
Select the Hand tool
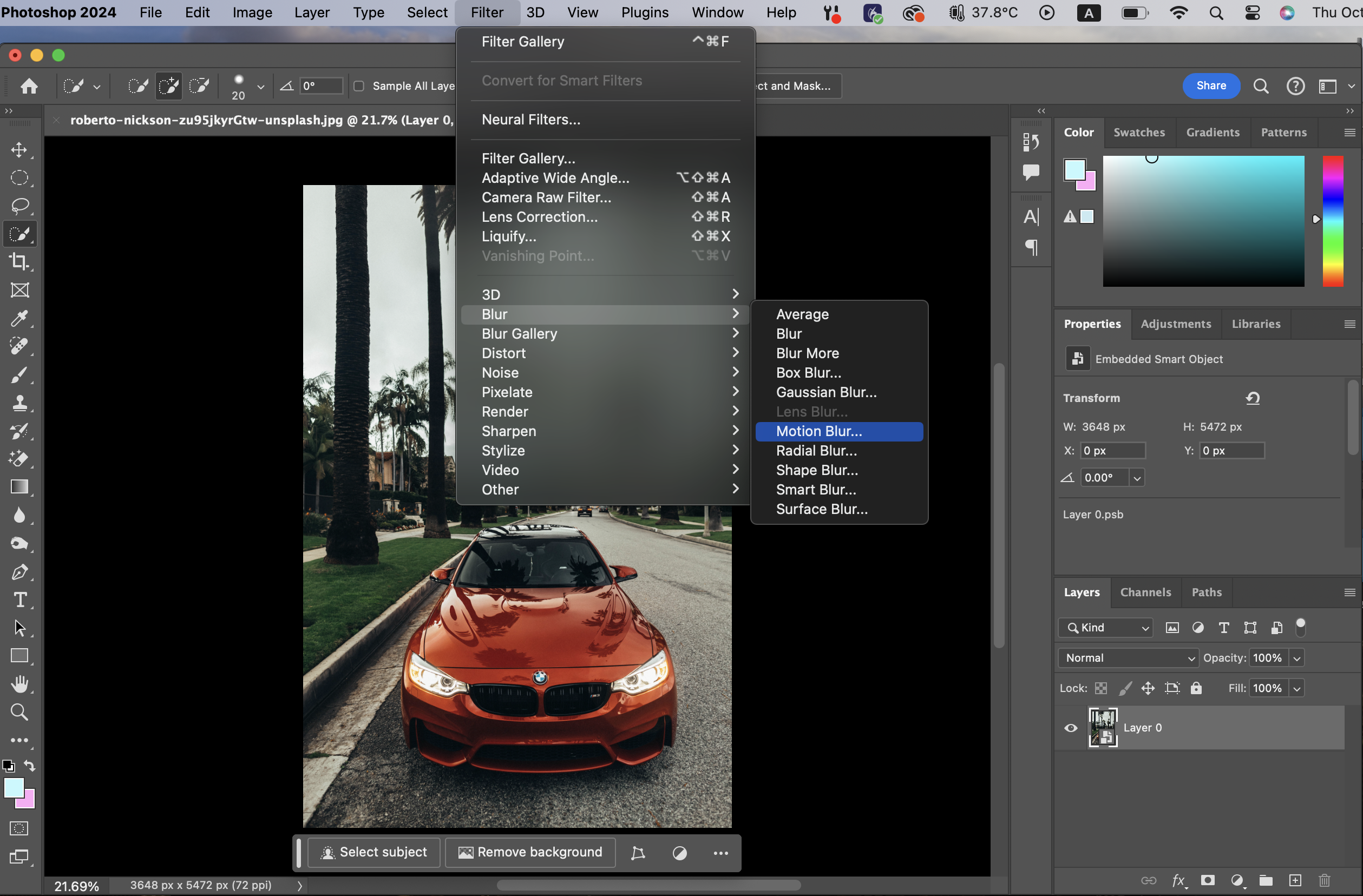coord(19,683)
